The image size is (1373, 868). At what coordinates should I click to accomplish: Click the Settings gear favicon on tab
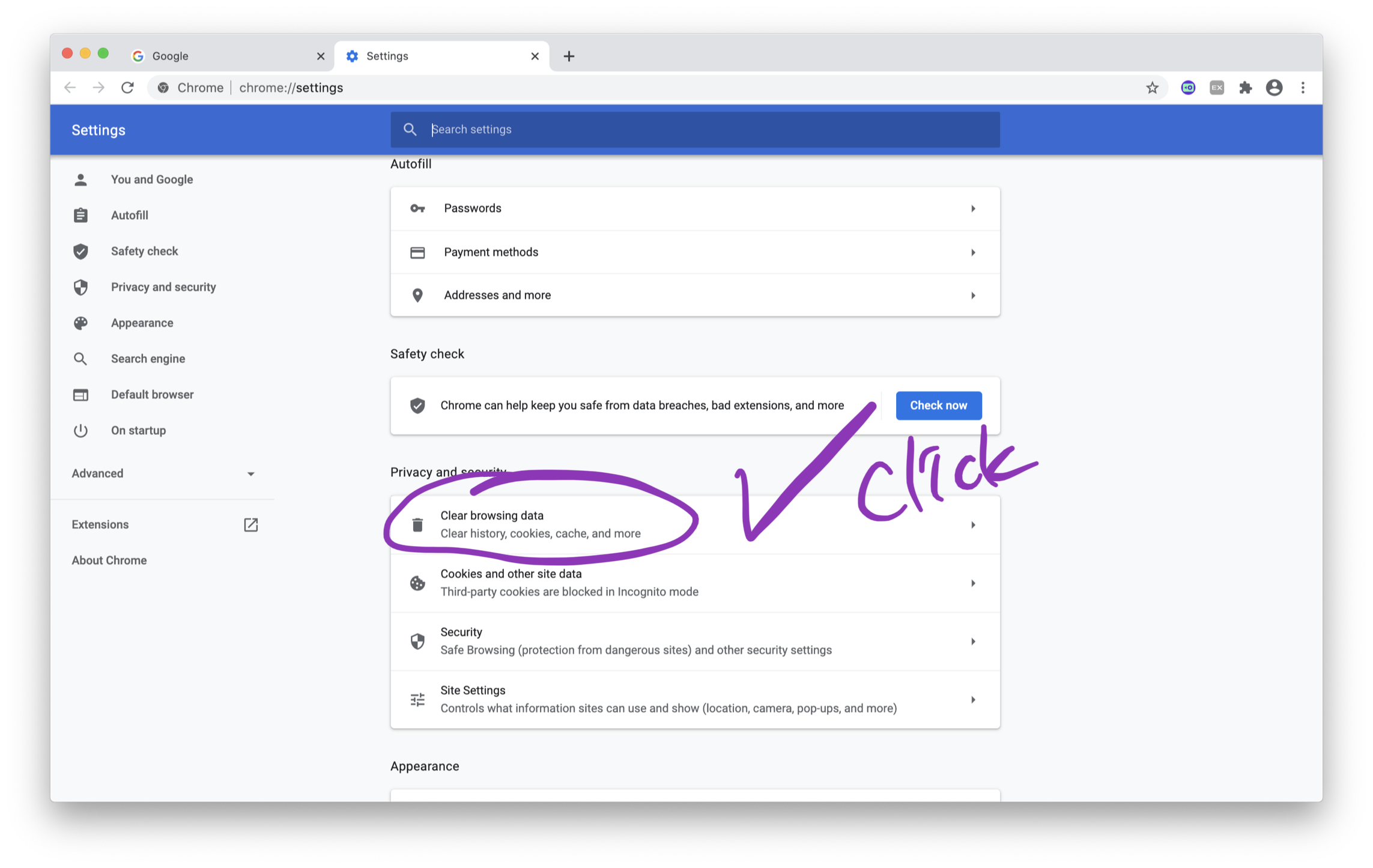352,56
